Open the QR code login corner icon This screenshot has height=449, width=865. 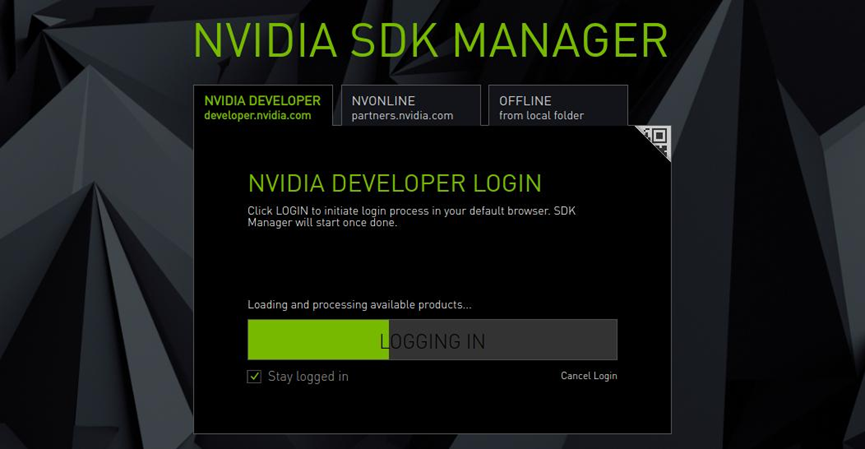point(658,139)
